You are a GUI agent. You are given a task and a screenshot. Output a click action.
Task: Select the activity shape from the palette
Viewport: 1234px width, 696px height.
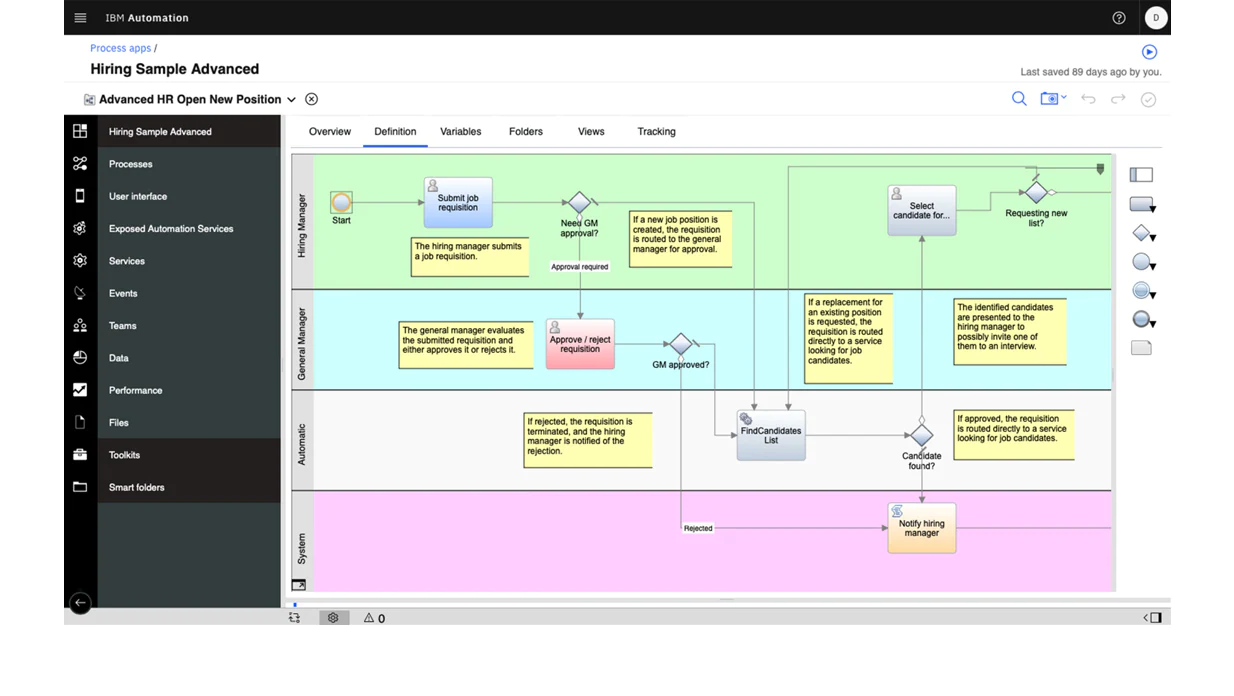1142,203
